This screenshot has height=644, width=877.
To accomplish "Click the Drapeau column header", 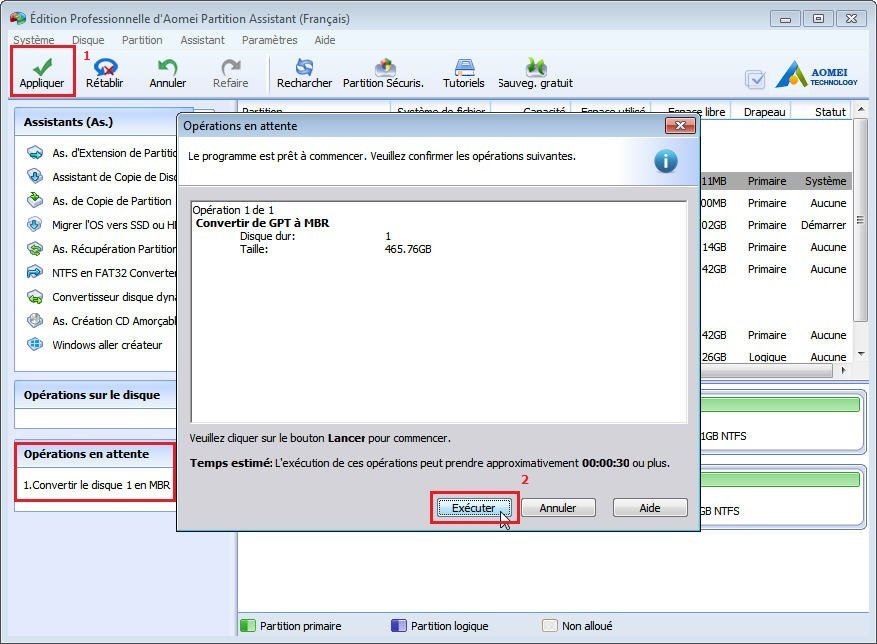I will [764, 112].
